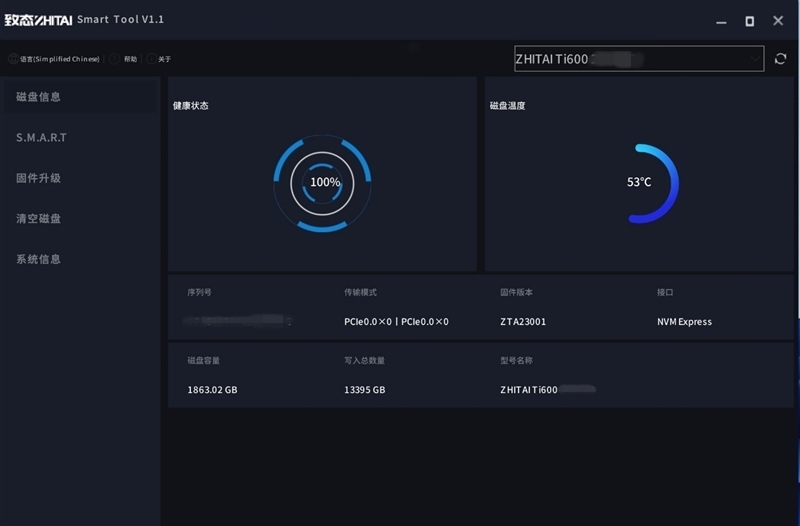Select the ZHITAI Ti600 model name value
The image size is (800, 526).
529,390
